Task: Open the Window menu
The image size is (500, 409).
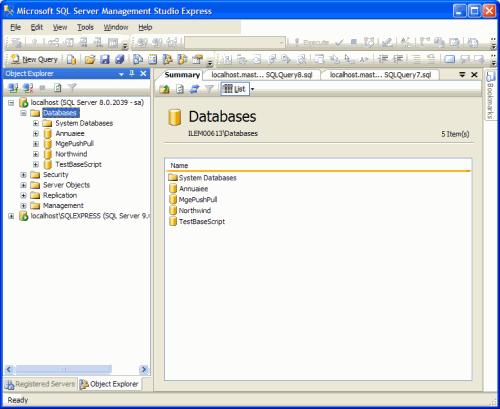Action: 116,27
